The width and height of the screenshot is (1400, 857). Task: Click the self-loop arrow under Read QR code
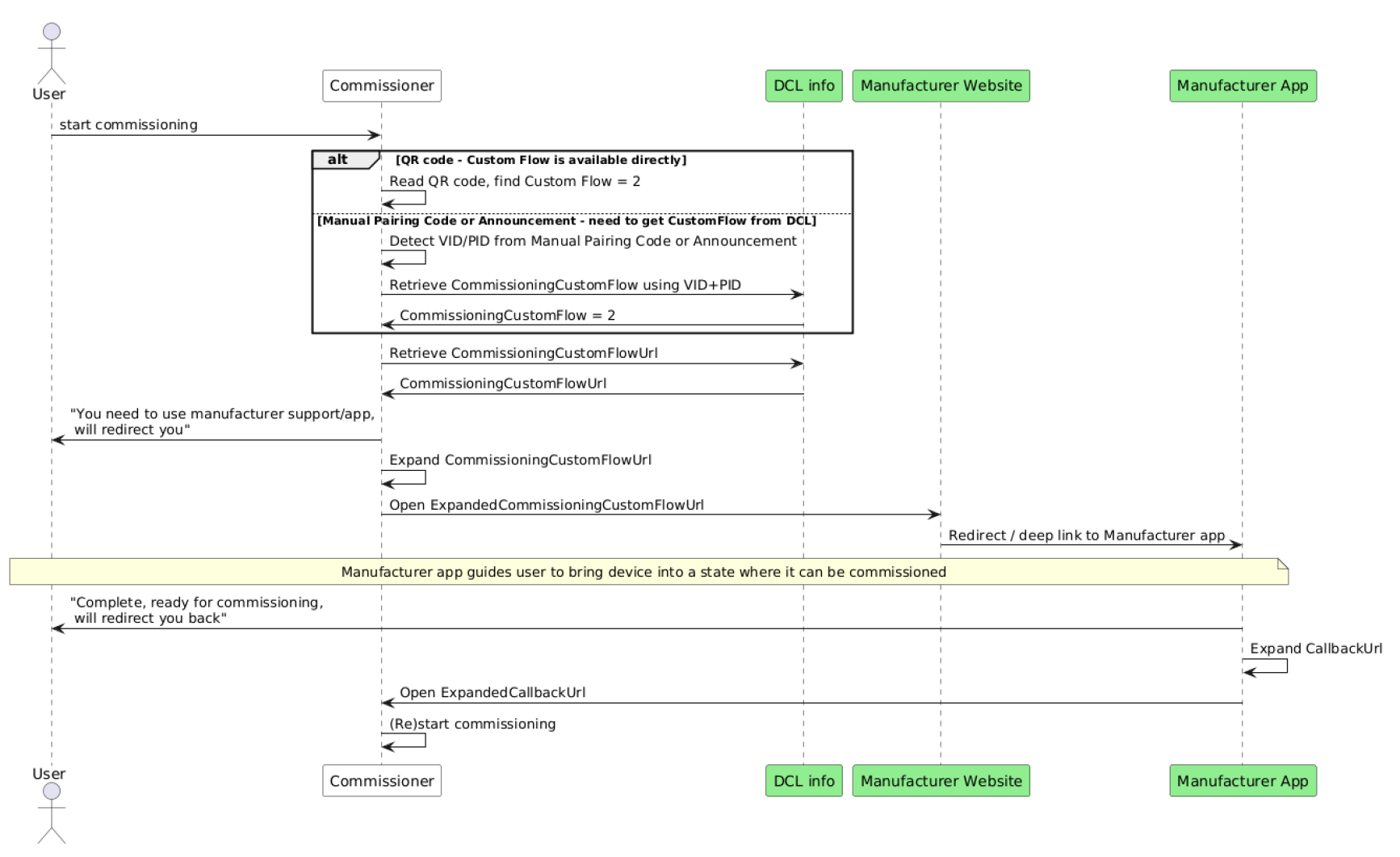(x=404, y=198)
